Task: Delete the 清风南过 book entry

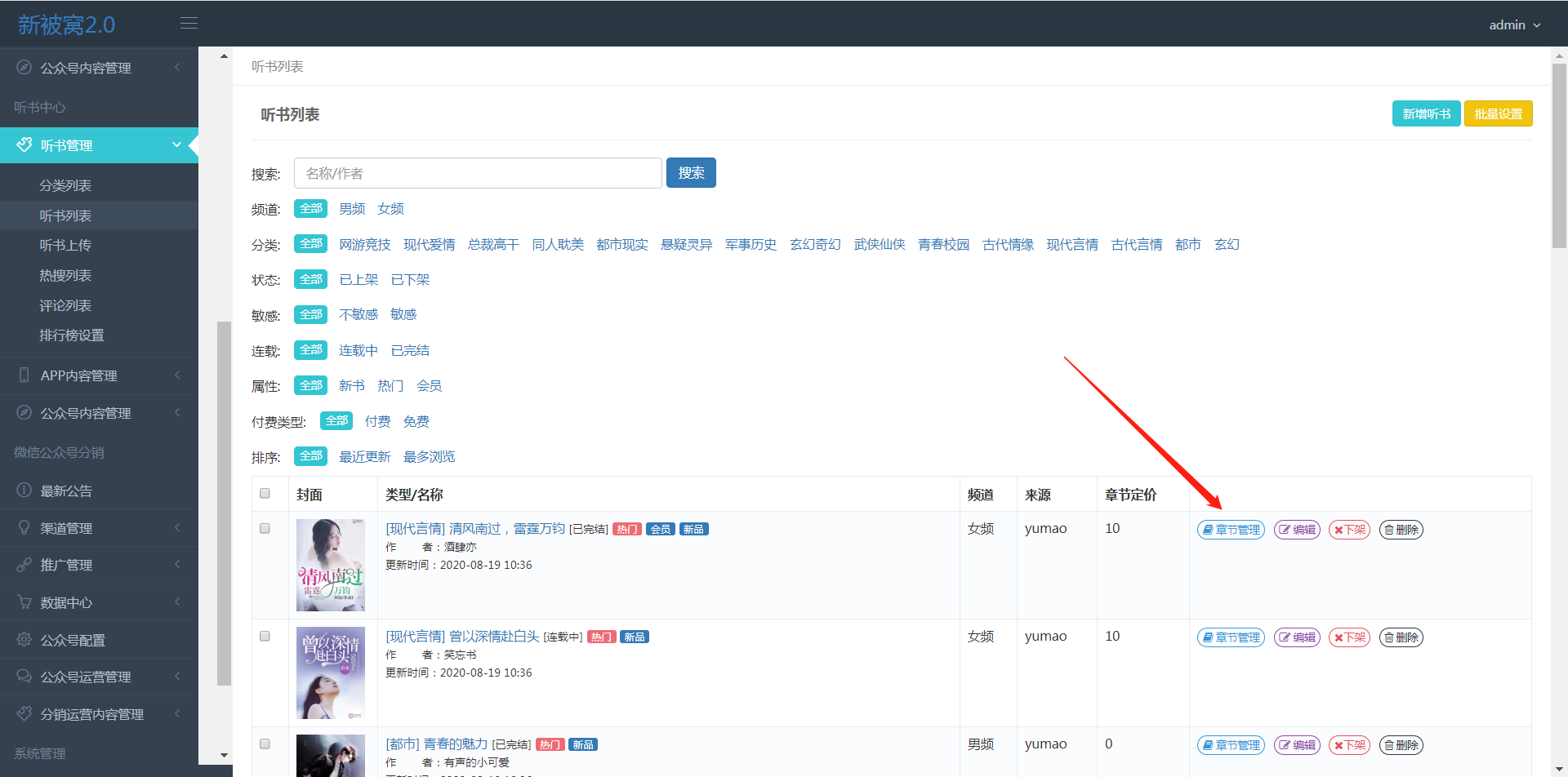Action: (1401, 530)
